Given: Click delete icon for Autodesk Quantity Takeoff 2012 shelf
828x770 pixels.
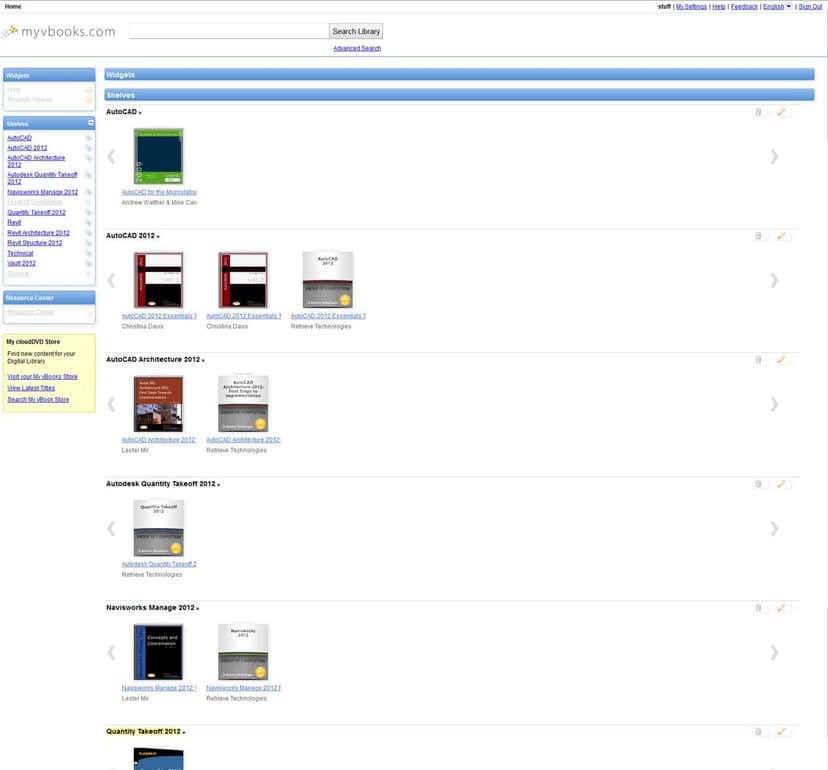Looking at the screenshot, I should pos(758,484).
